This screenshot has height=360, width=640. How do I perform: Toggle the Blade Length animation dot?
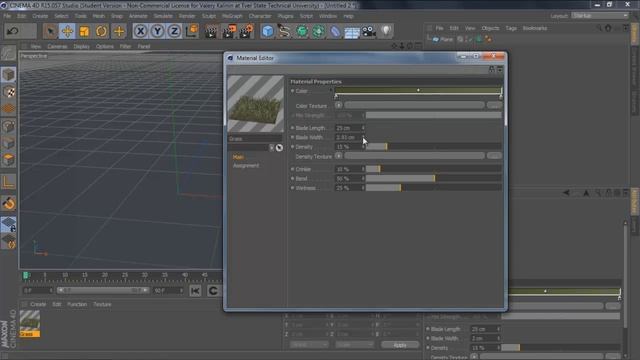292,128
